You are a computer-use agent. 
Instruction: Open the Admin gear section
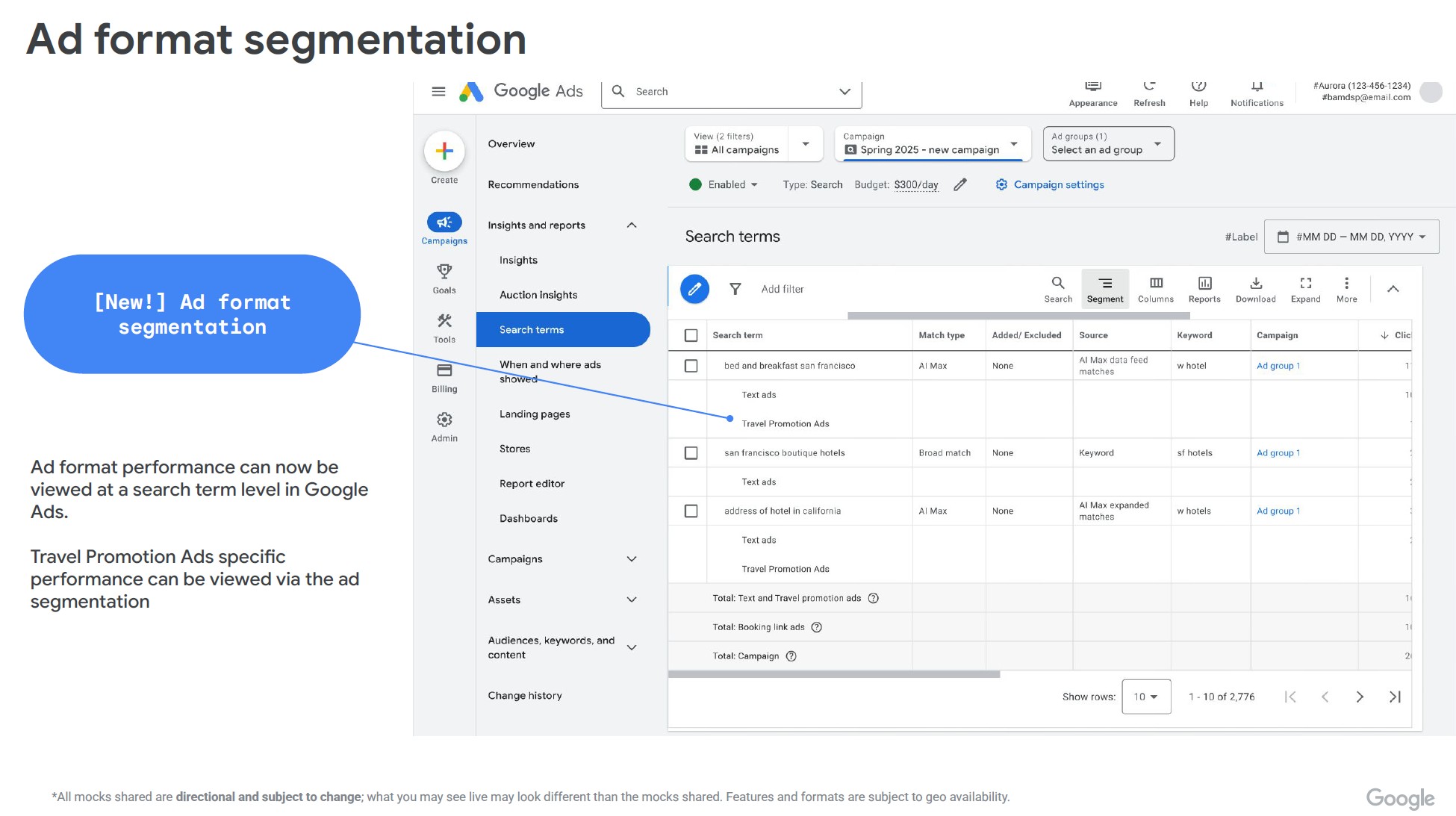coord(444,427)
